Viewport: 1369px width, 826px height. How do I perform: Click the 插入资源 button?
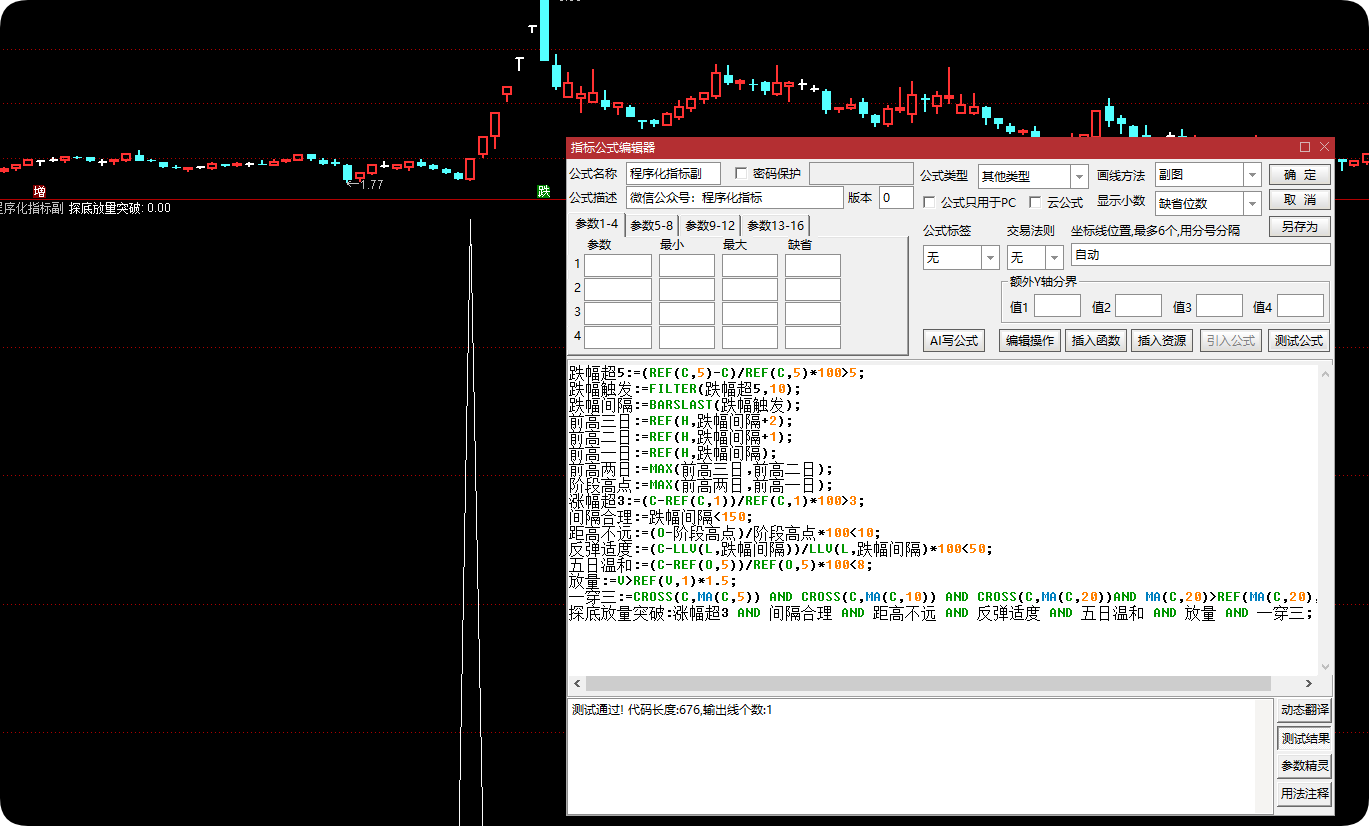click(x=1162, y=341)
